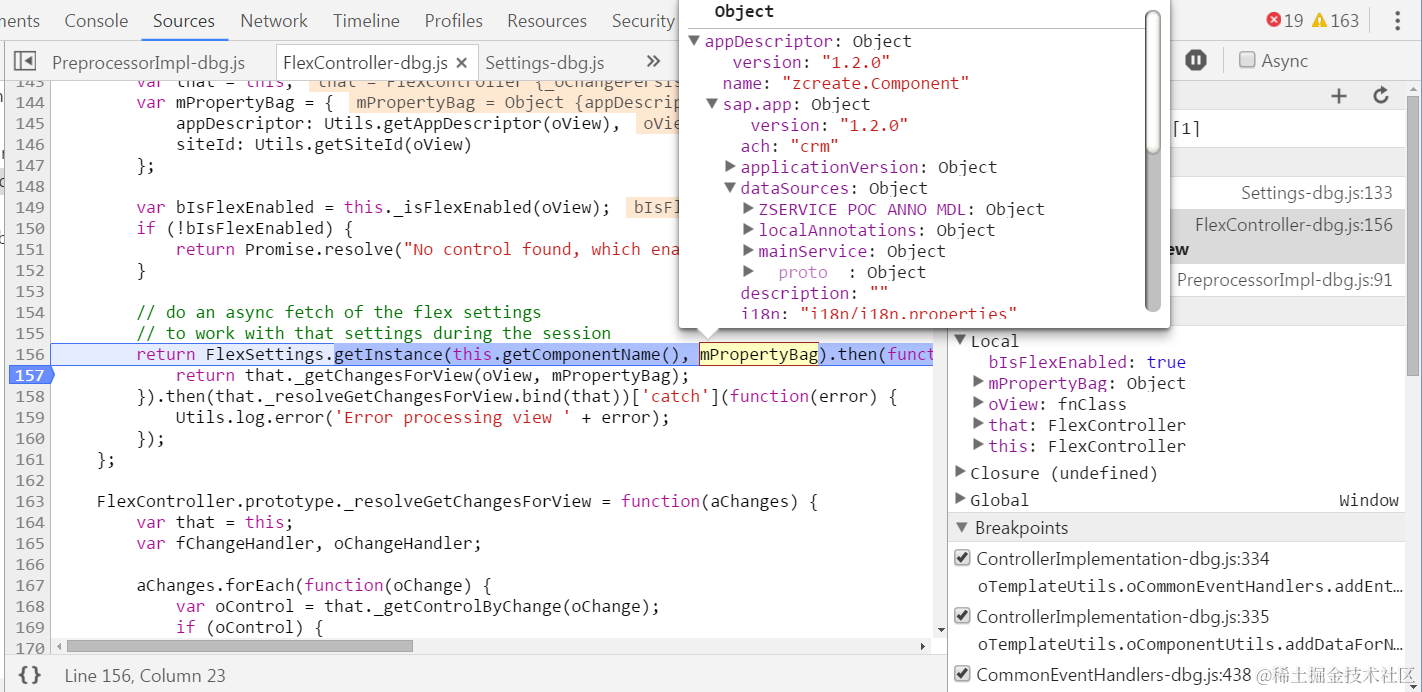Click 'Line 156, Column 23' status text
Screen dimensions: 1422x692
(145, 675)
